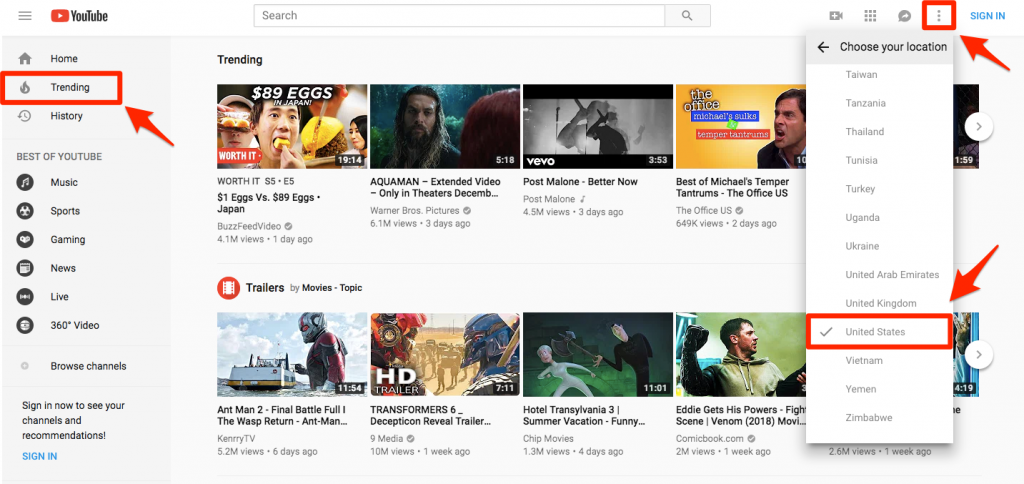This screenshot has height=484, width=1024.
Task: Open History in the sidebar
Action: tap(66, 116)
